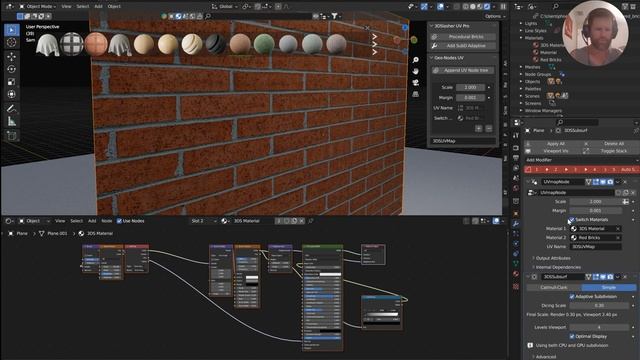
Task: Select the Select Box tool in viewport toolbar
Action: (x=11, y=30)
